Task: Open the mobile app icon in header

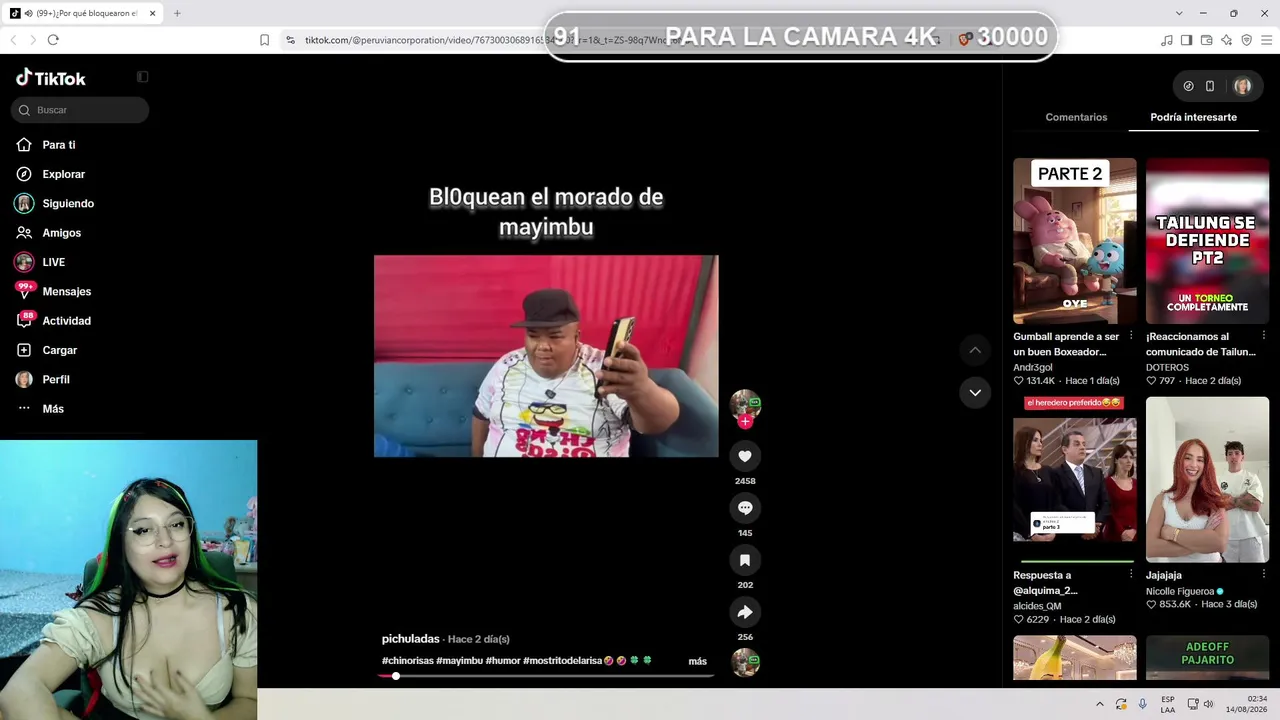Action: [1210, 86]
